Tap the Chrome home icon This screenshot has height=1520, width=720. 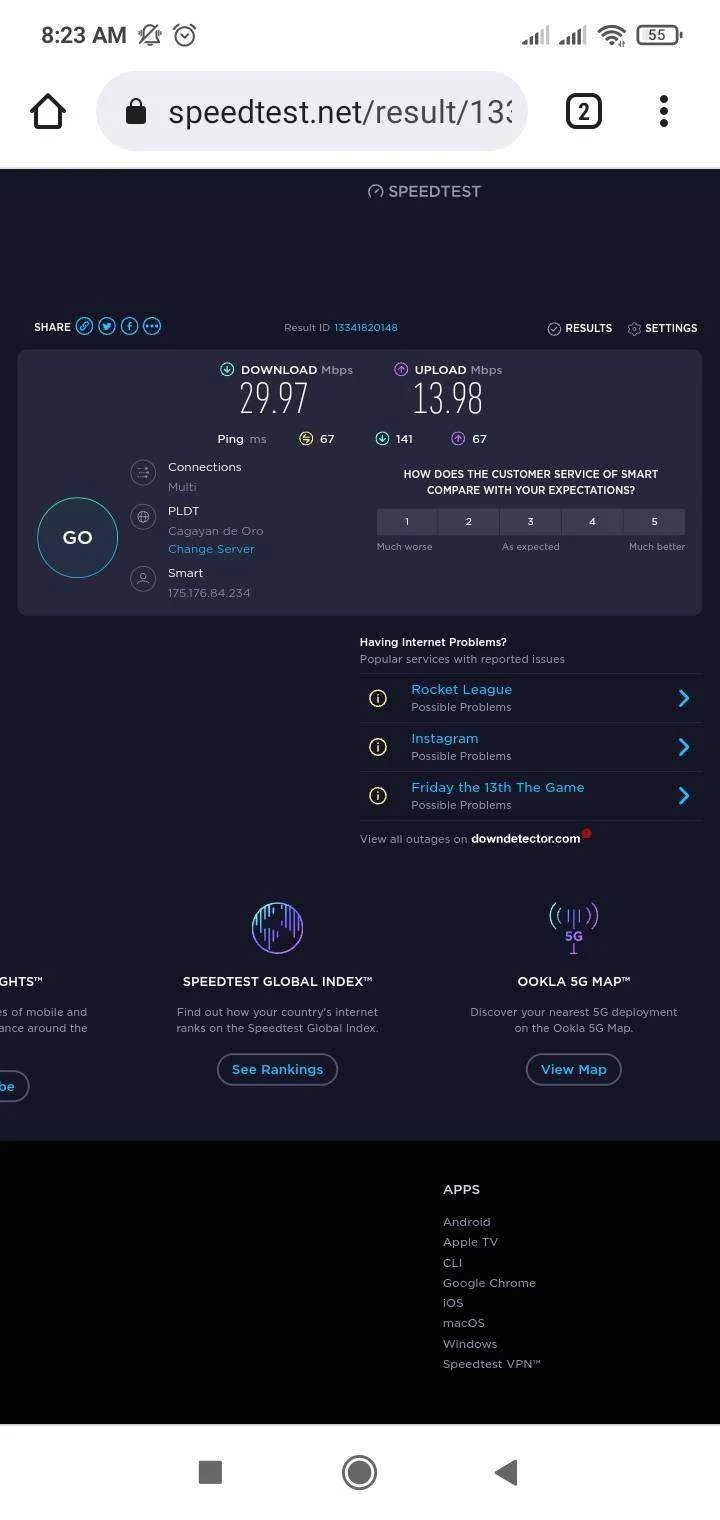(x=48, y=111)
